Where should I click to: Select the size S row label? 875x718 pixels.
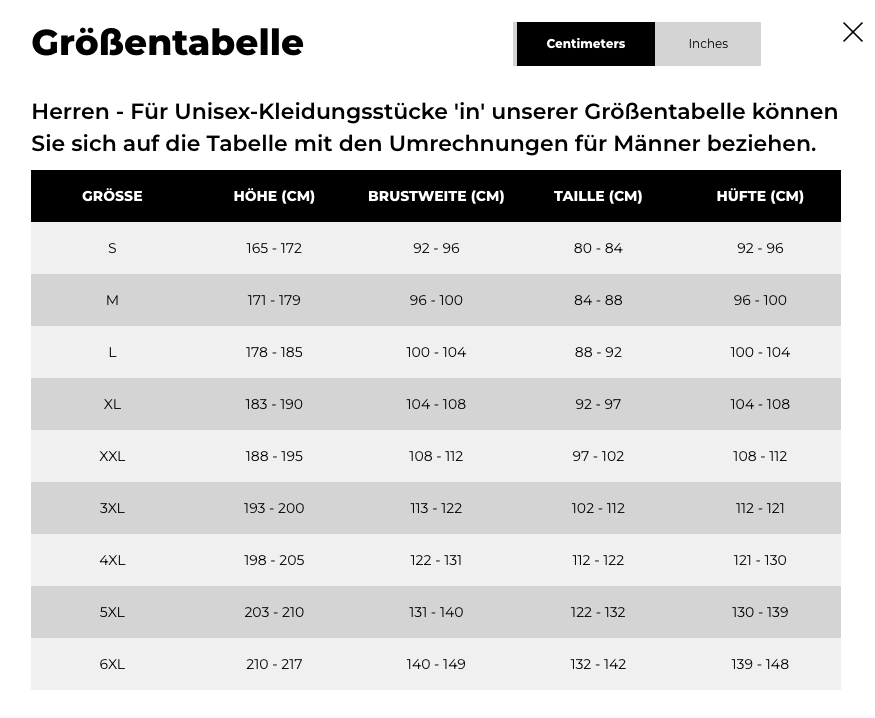112,248
